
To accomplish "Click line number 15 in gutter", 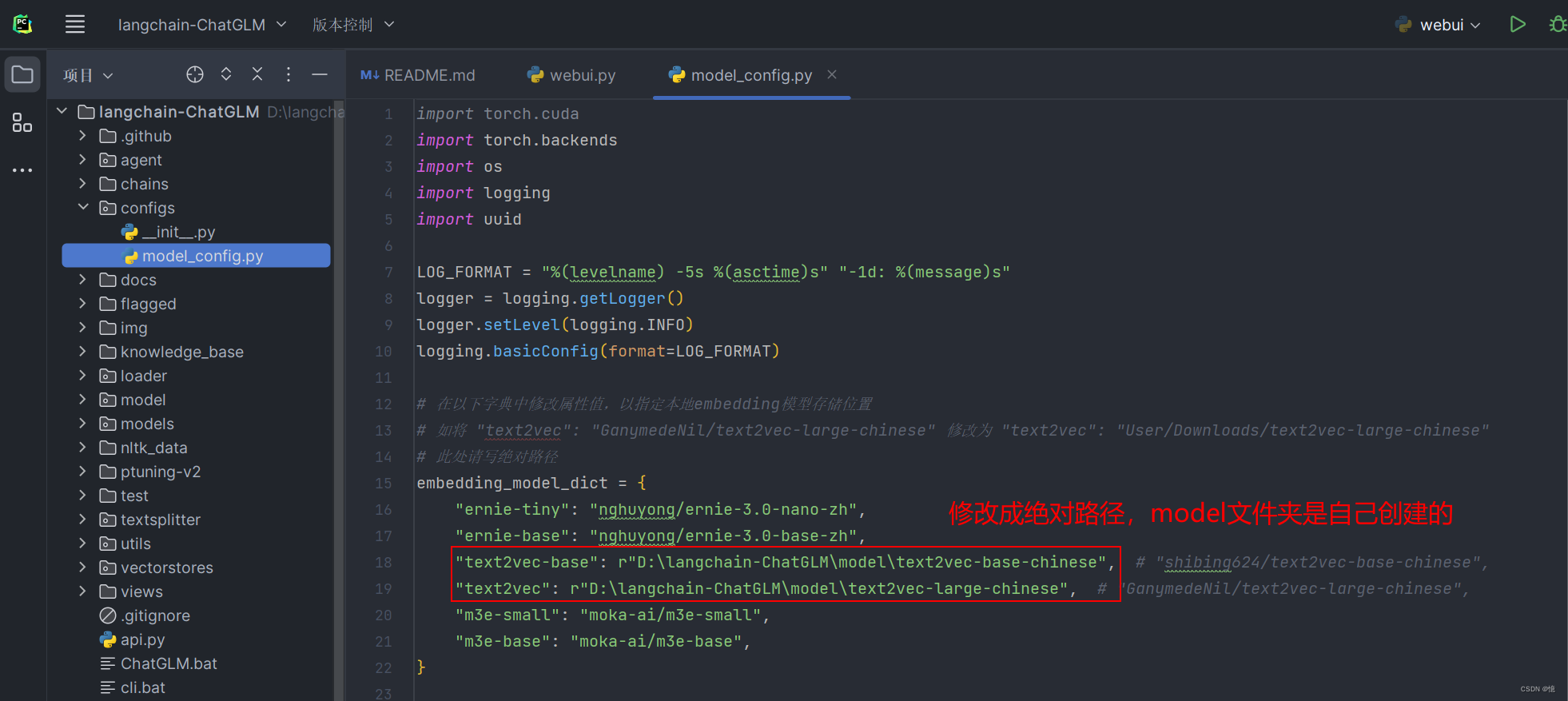I will point(384,483).
